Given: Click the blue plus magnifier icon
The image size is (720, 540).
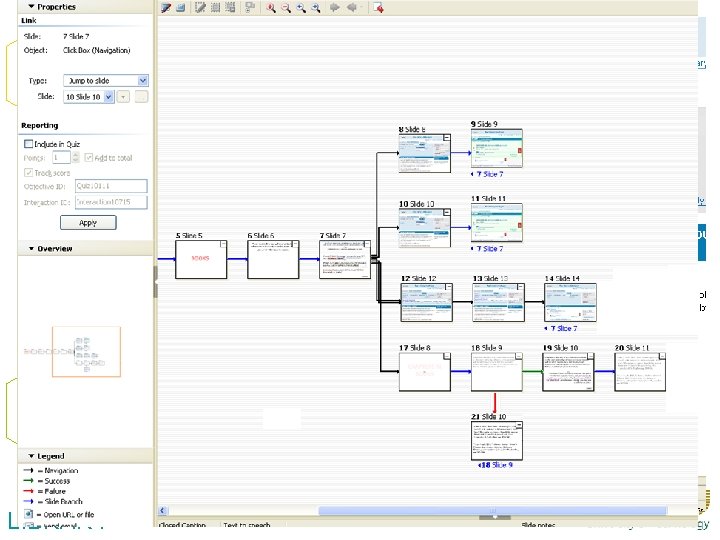Looking at the screenshot, I should [301, 7].
